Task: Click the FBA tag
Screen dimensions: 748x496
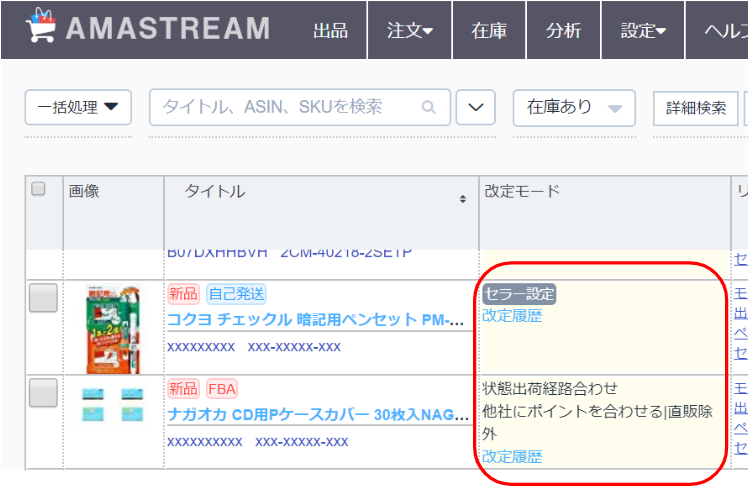Action: click(222, 389)
